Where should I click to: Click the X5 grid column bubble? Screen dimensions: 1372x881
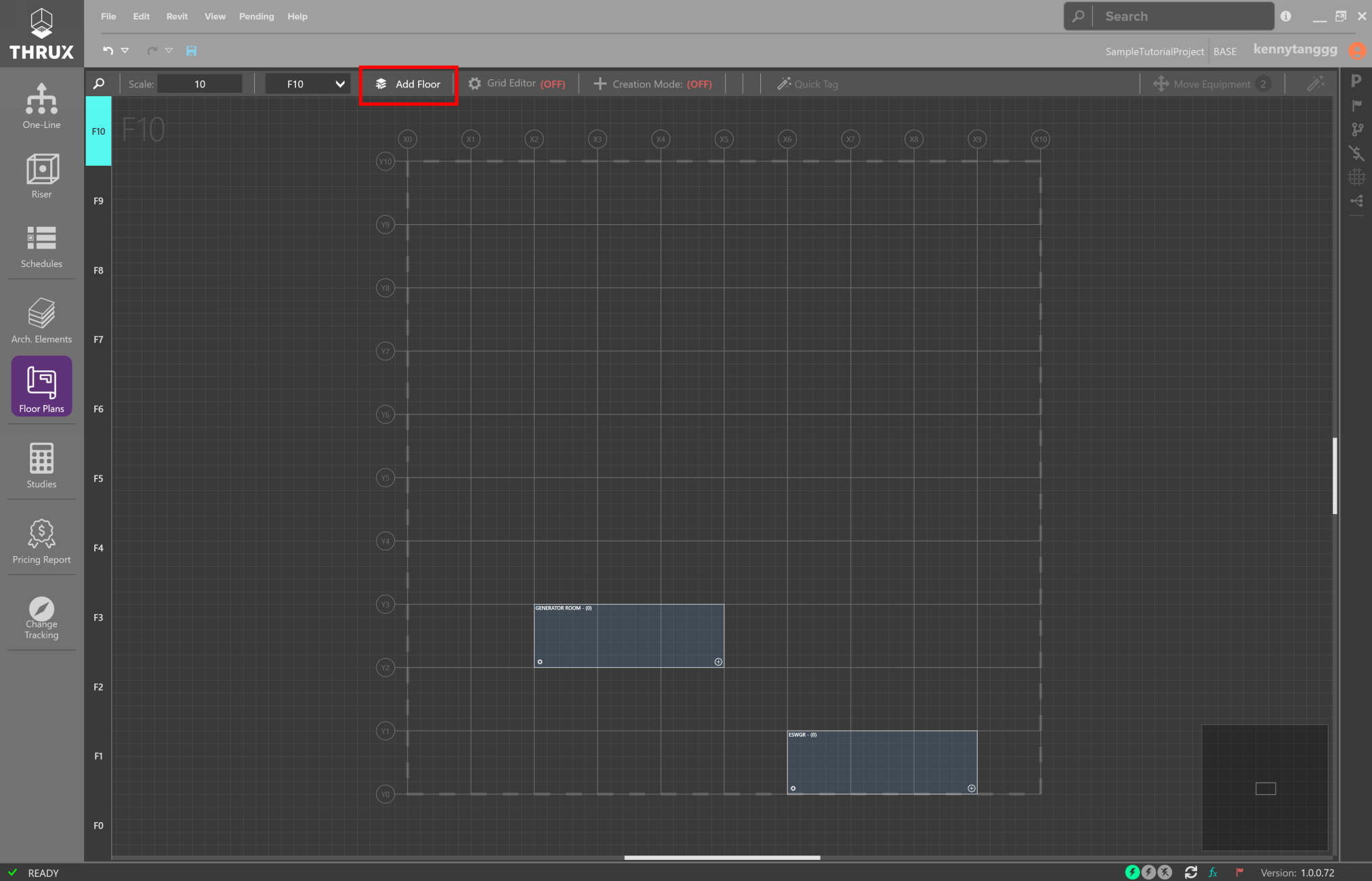tap(724, 139)
